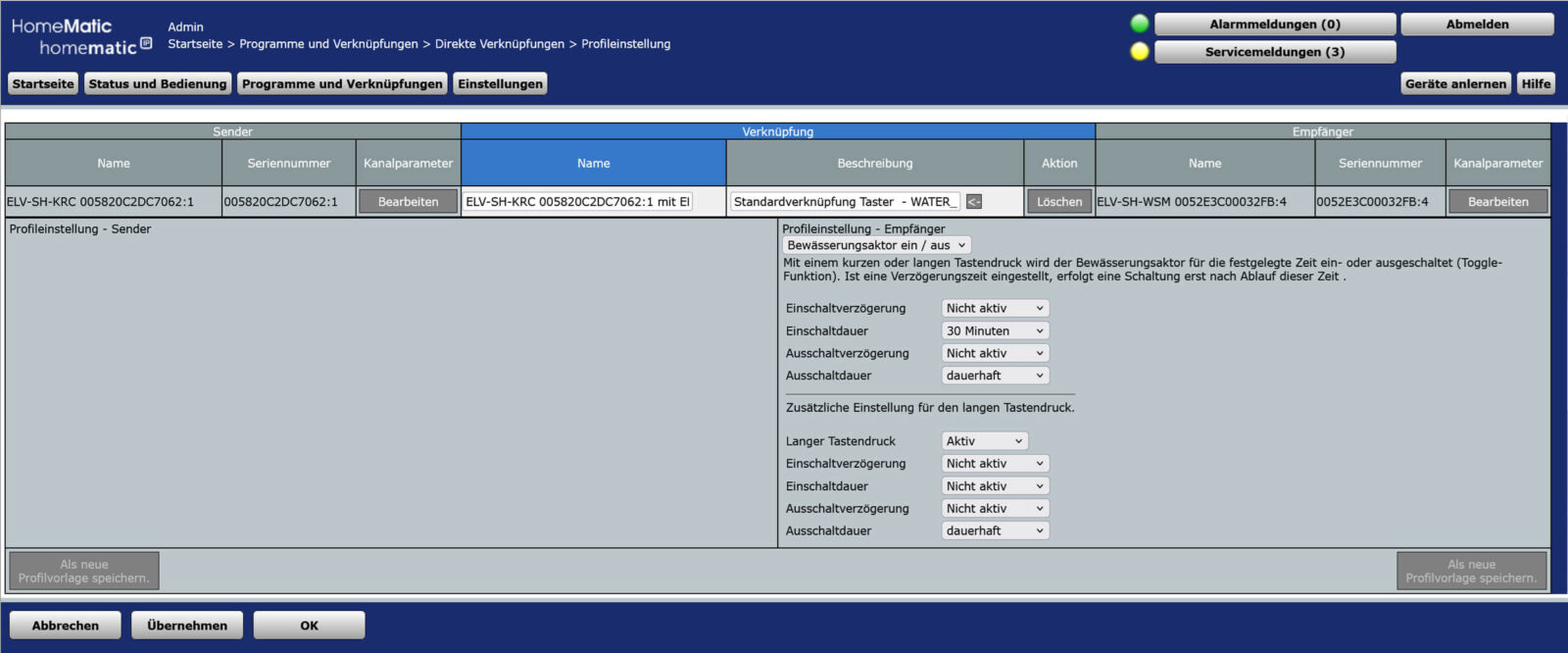Open the Langer Tastendruck "Aktiv" dropdown
This screenshot has height=653, width=1568.
984,441
